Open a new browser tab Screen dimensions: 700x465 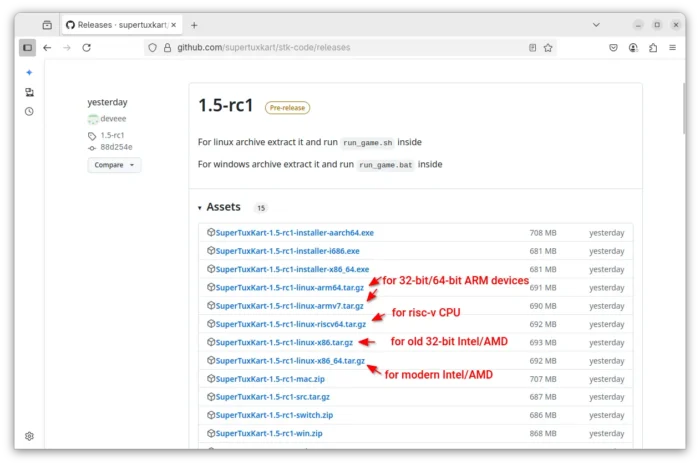(x=194, y=25)
